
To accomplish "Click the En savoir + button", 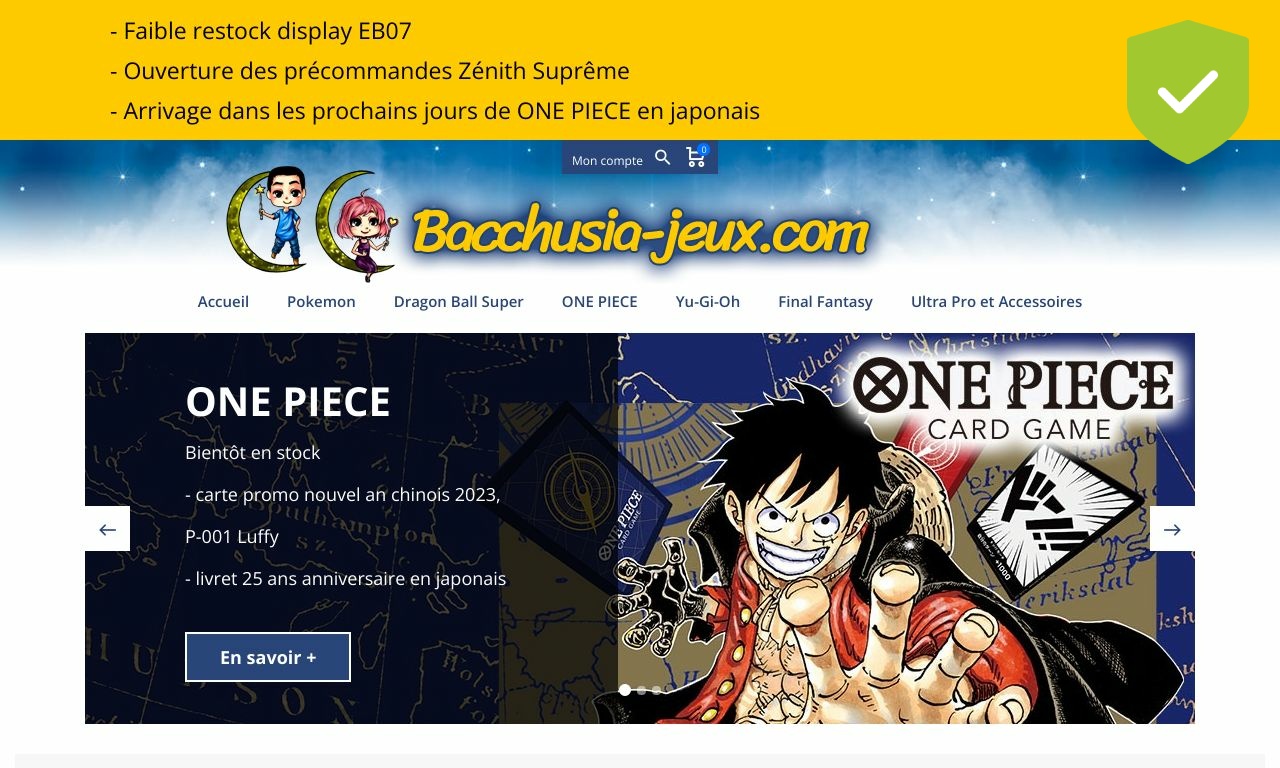I will (268, 657).
